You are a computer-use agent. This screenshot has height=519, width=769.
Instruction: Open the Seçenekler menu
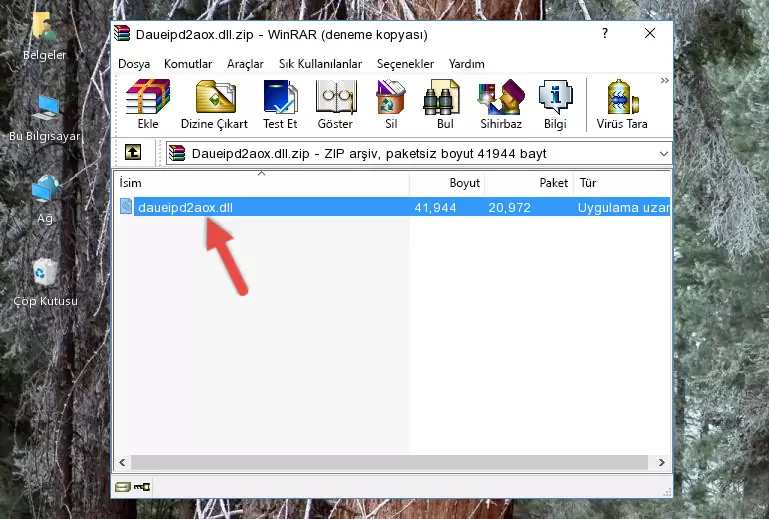[405, 64]
